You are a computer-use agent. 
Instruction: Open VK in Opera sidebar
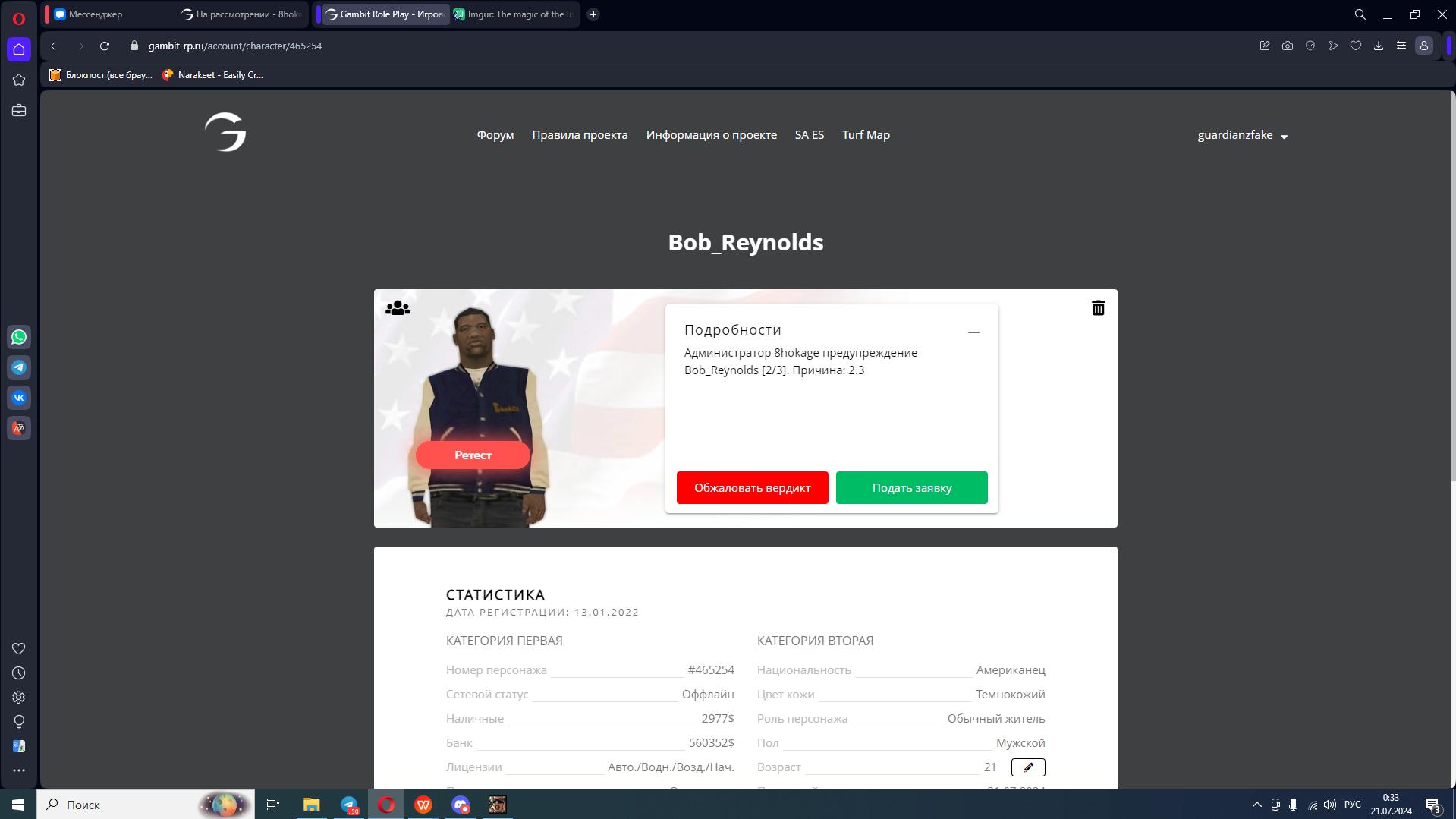coord(19,398)
